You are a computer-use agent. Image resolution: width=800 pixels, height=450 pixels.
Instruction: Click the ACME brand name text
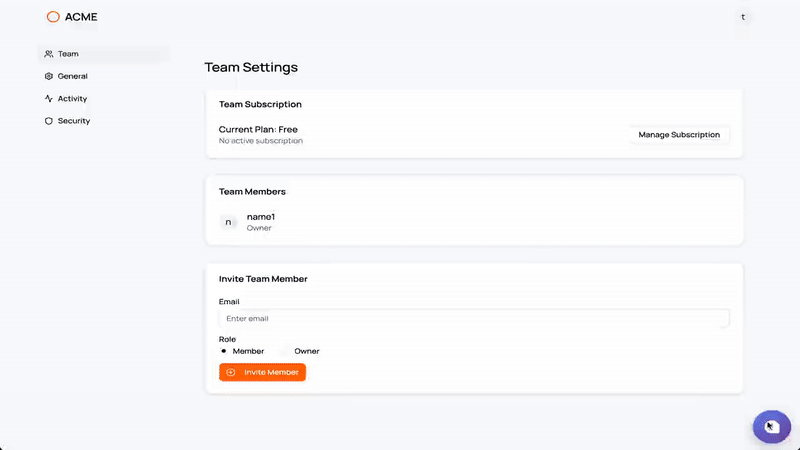tap(81, 17)
